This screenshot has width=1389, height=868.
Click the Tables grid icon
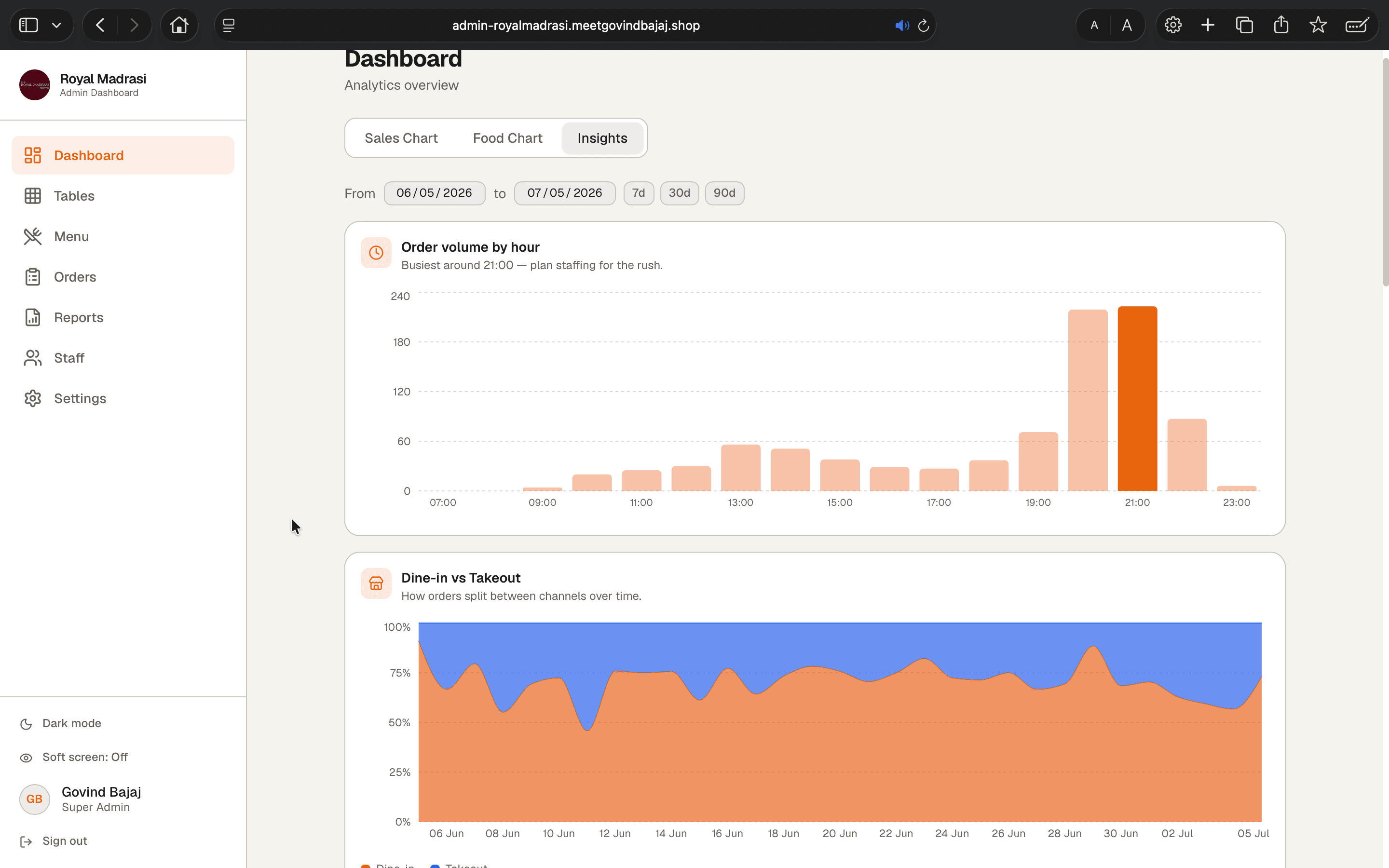[33, 196]
